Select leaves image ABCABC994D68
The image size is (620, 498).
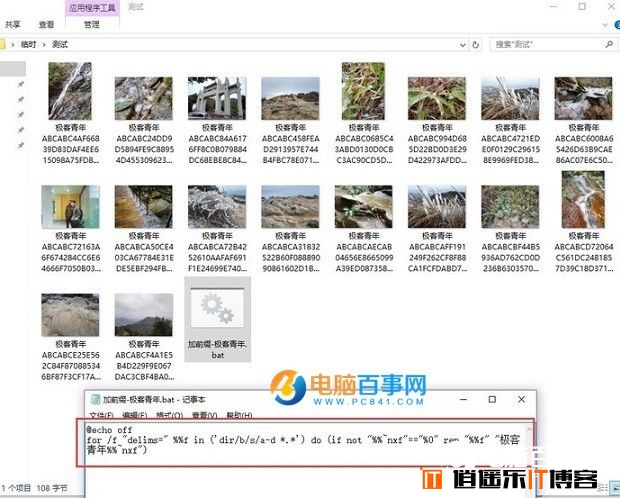[437, 98]
